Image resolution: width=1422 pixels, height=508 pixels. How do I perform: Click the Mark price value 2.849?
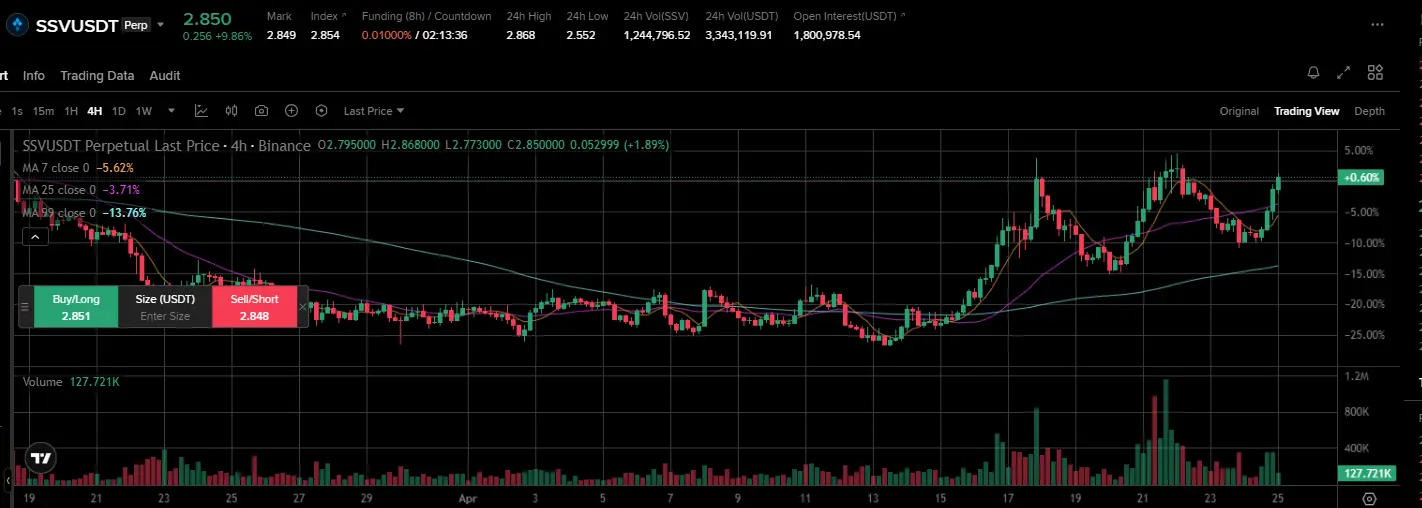(x=280, y=35)
